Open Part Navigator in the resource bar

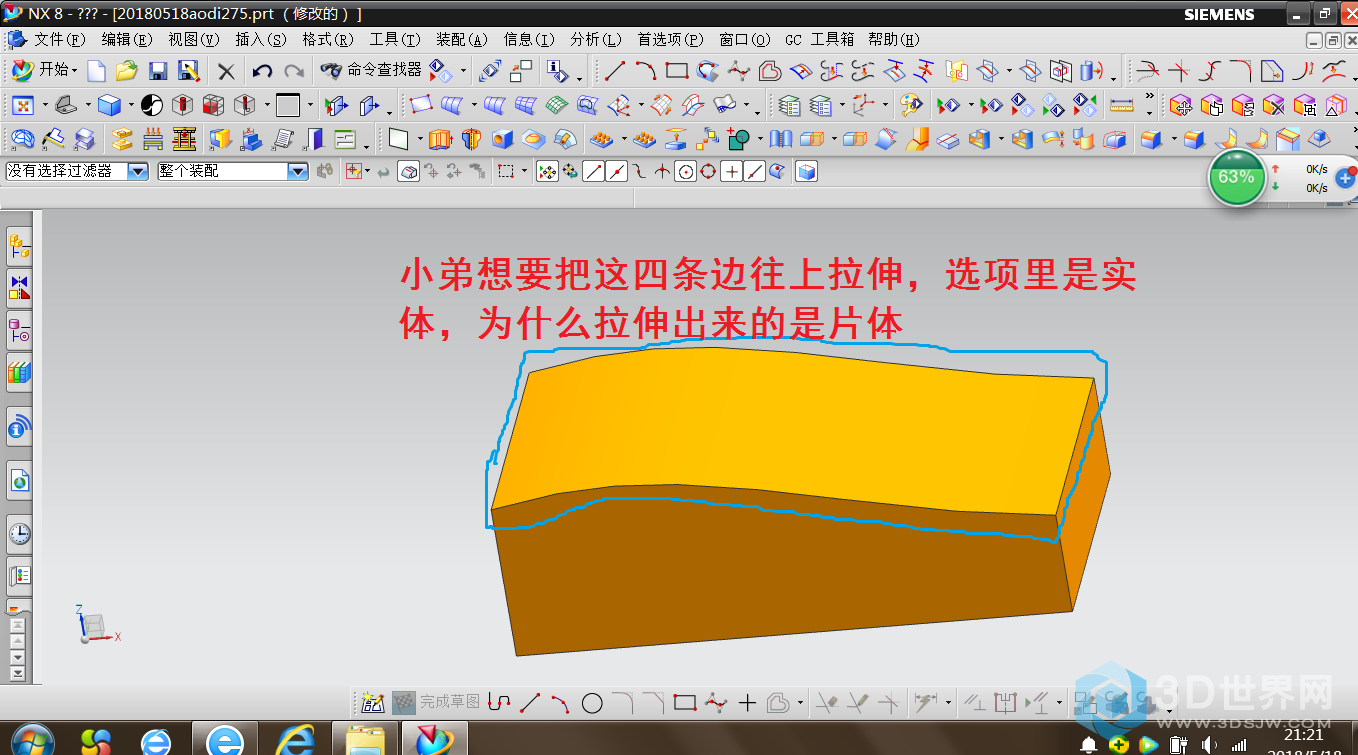coord(19,329)
